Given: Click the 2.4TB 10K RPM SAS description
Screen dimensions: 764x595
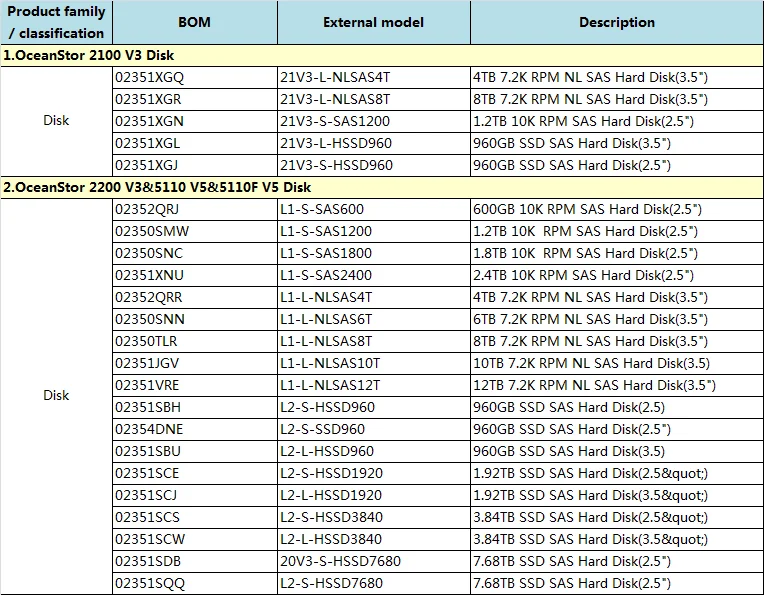Looking at the screenshot, I should click(584, 275).
